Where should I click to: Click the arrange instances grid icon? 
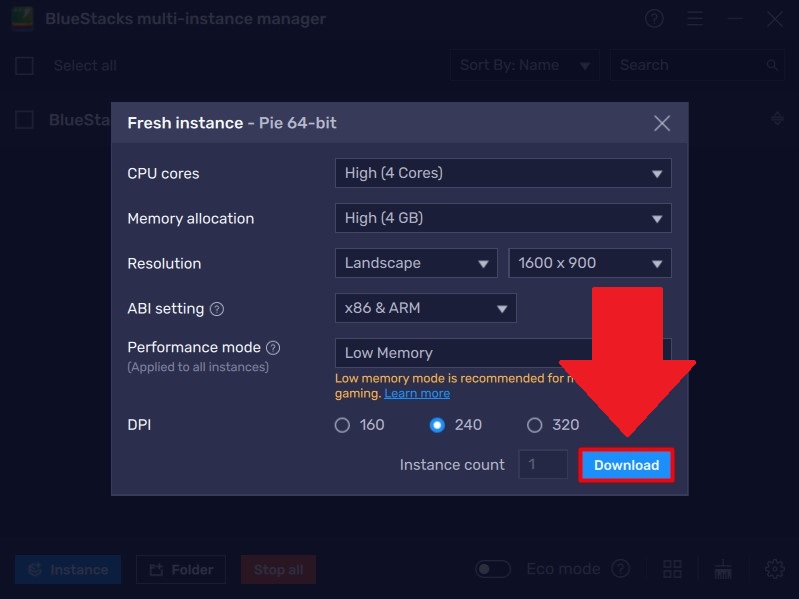click(x=673, y=569)
